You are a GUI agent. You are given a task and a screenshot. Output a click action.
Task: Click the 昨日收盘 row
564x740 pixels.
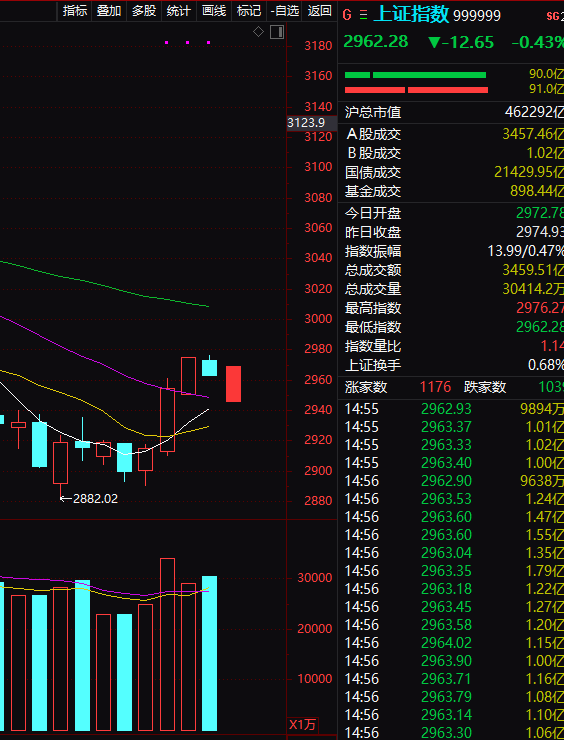pos(451,232)
